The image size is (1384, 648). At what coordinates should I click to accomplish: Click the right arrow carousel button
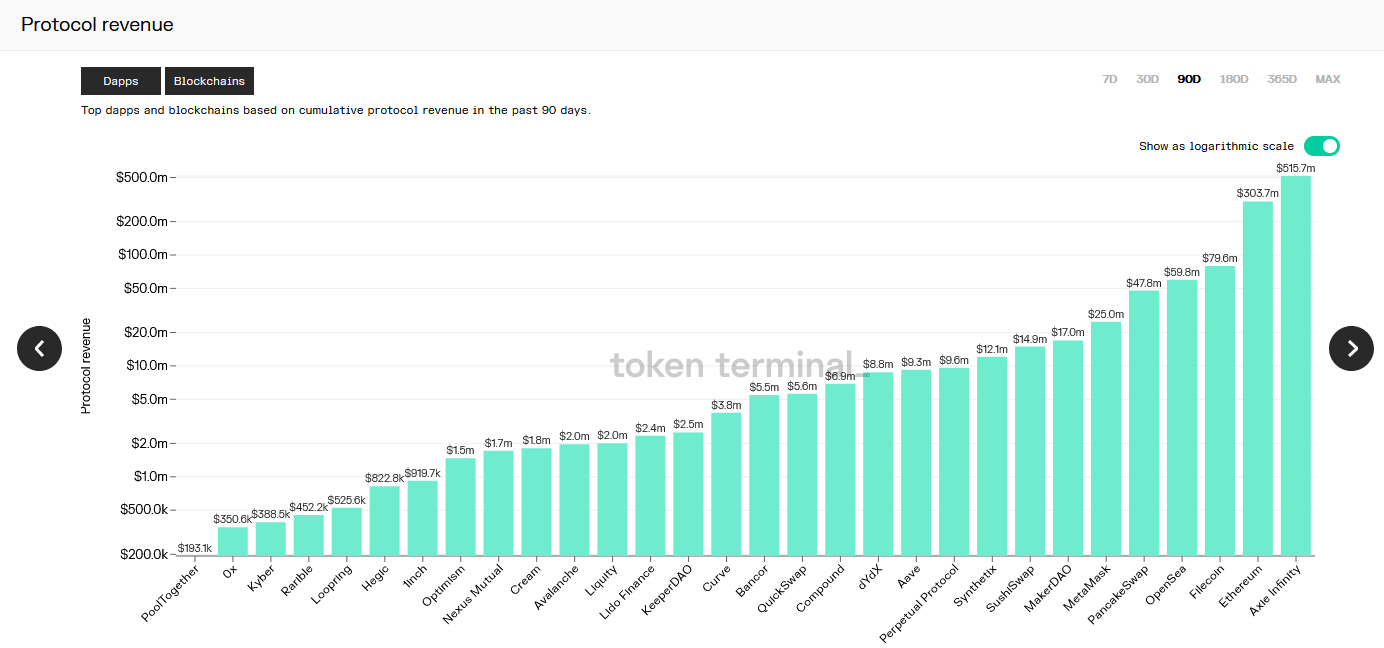point(1351,348)
